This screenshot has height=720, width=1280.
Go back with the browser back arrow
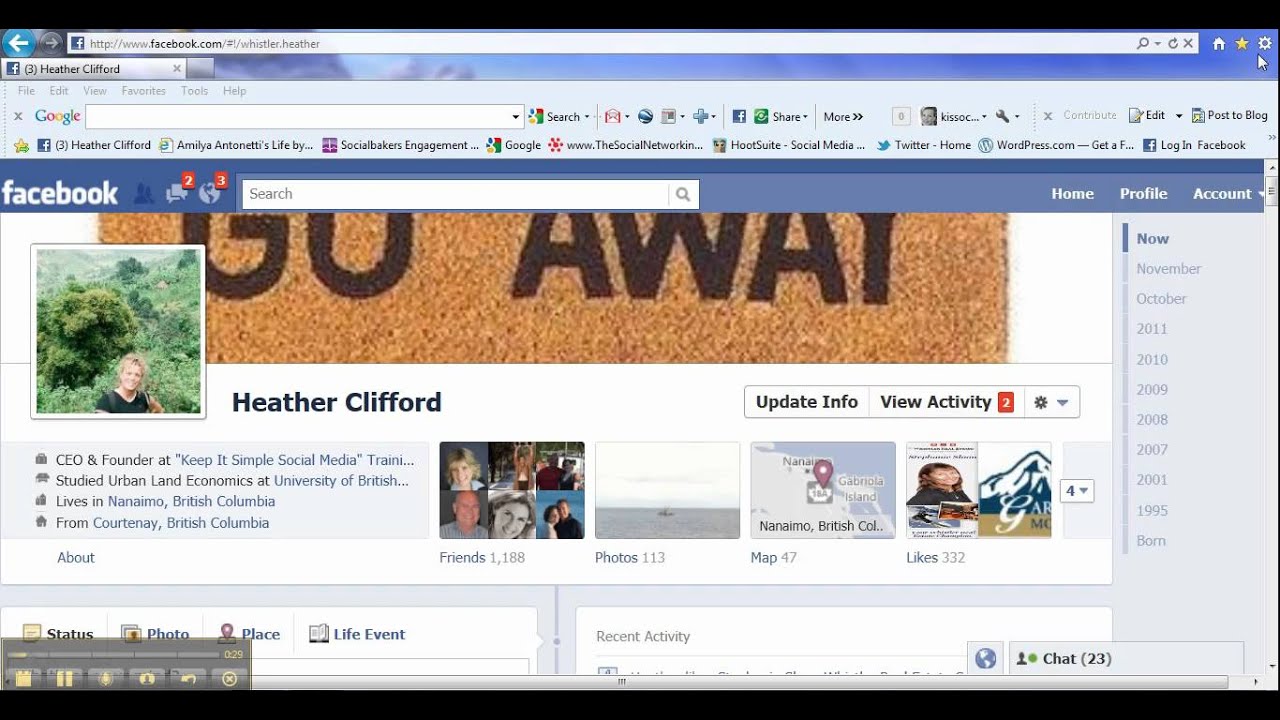tap(18, 43)
